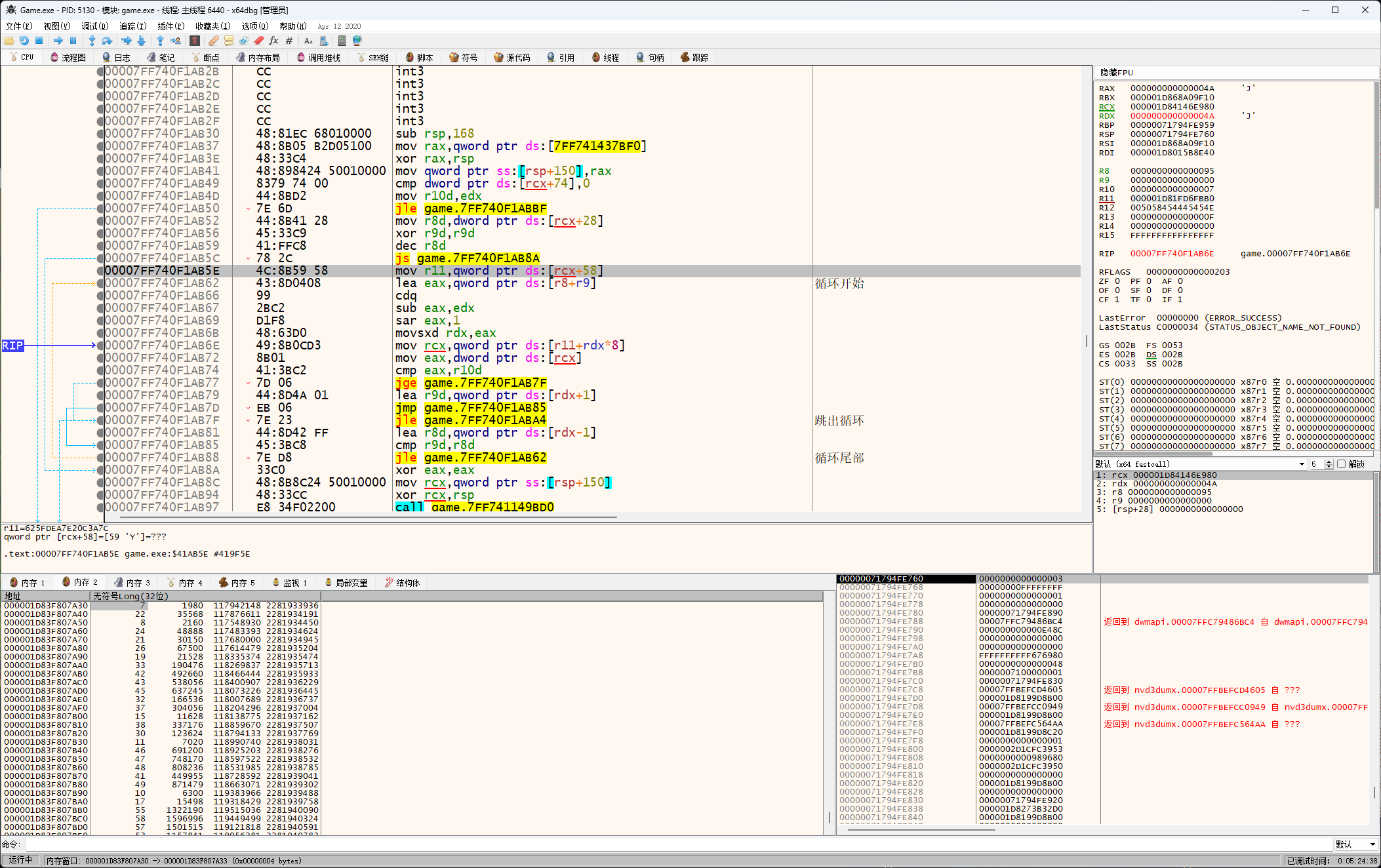This screenshot has height=868, width=1381.
Task: Toggle breakpoint dot at address 00007FF740F1AB5E
Action: 100,271
